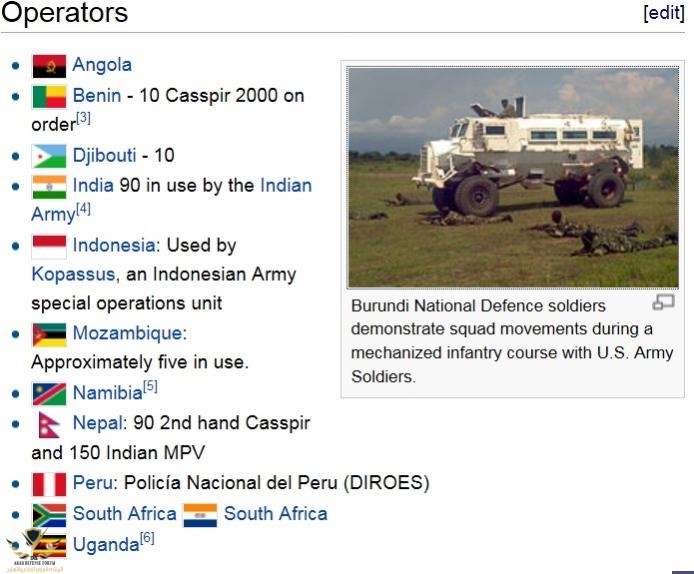Enlarge image using the thumbnail magnify icon
Image resolution: width=694 pixels, height=574 pixels.
coord(663,303)
